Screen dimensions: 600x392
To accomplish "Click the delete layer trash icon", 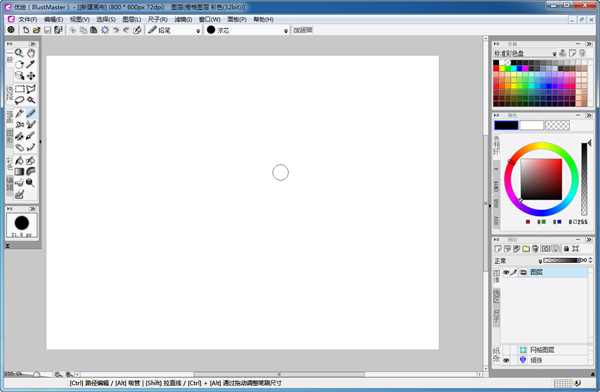I will point(535,249).
